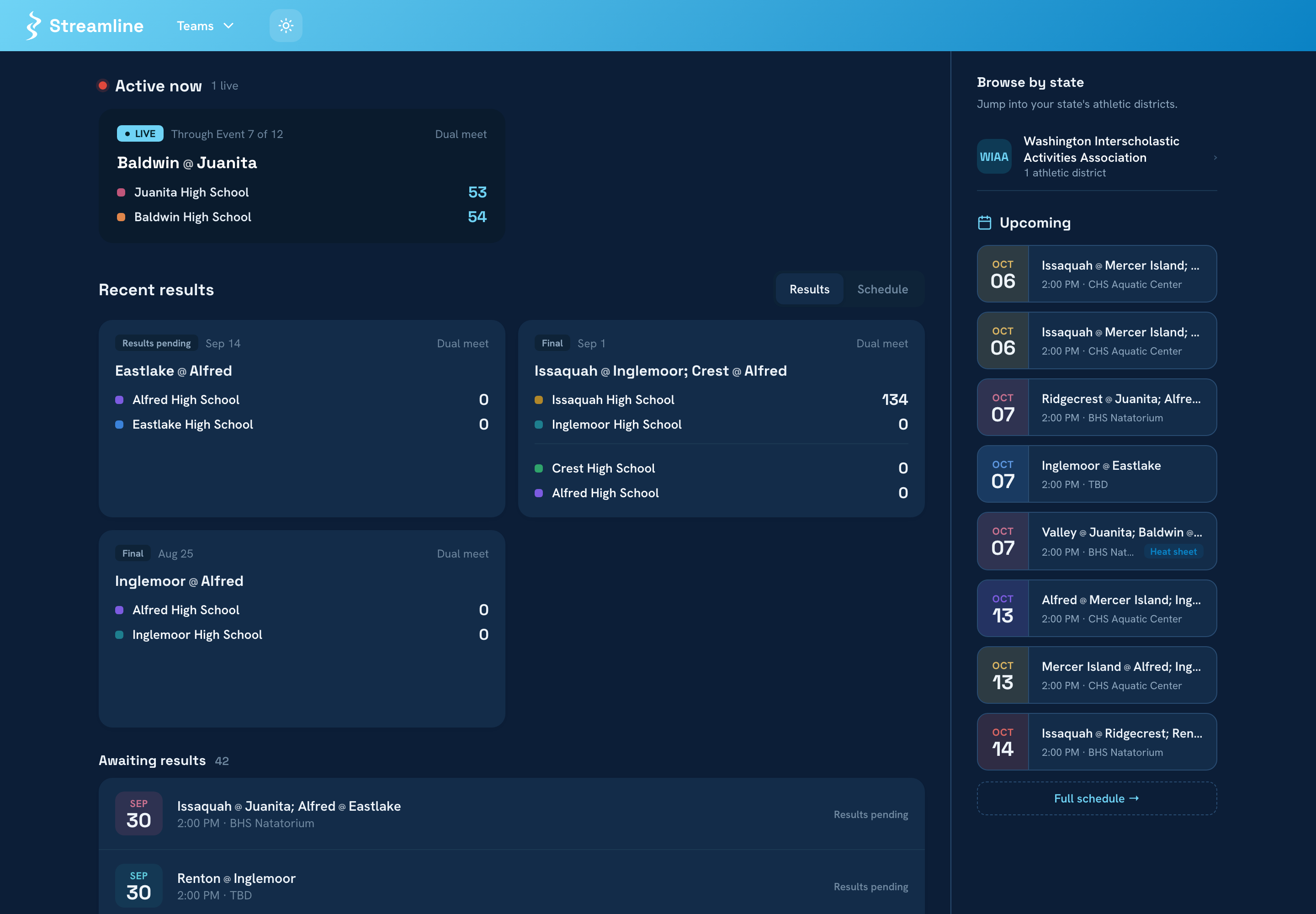The height and width of the screenshot is (914, 1316).
Task: Open upcoming Valley @ Juanita; Baldwin meet
Action: pos(1097,541)
